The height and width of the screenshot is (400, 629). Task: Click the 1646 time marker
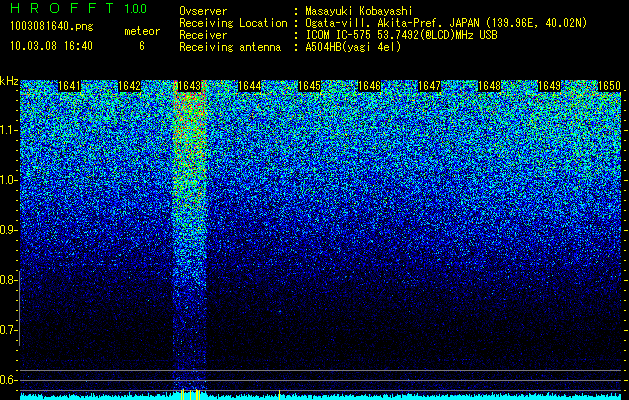click(369, 86)
